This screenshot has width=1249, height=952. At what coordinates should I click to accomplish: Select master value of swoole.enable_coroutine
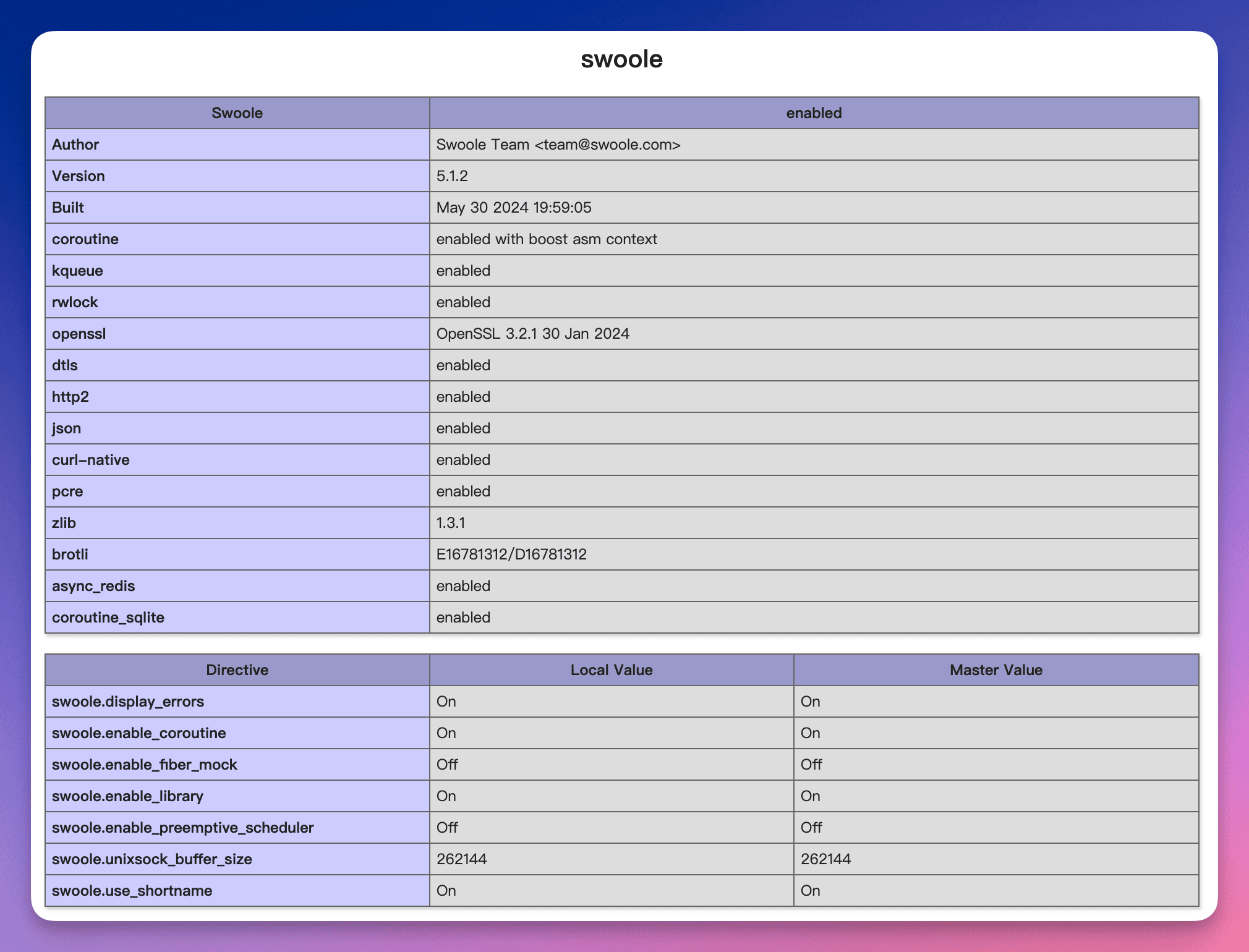[811, 733]
